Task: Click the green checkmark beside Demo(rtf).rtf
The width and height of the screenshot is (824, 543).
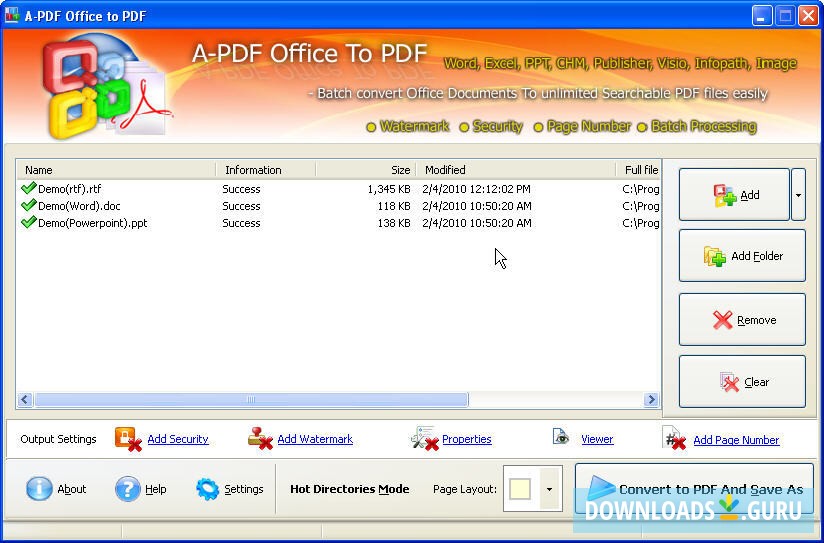Action: (28, 188)
